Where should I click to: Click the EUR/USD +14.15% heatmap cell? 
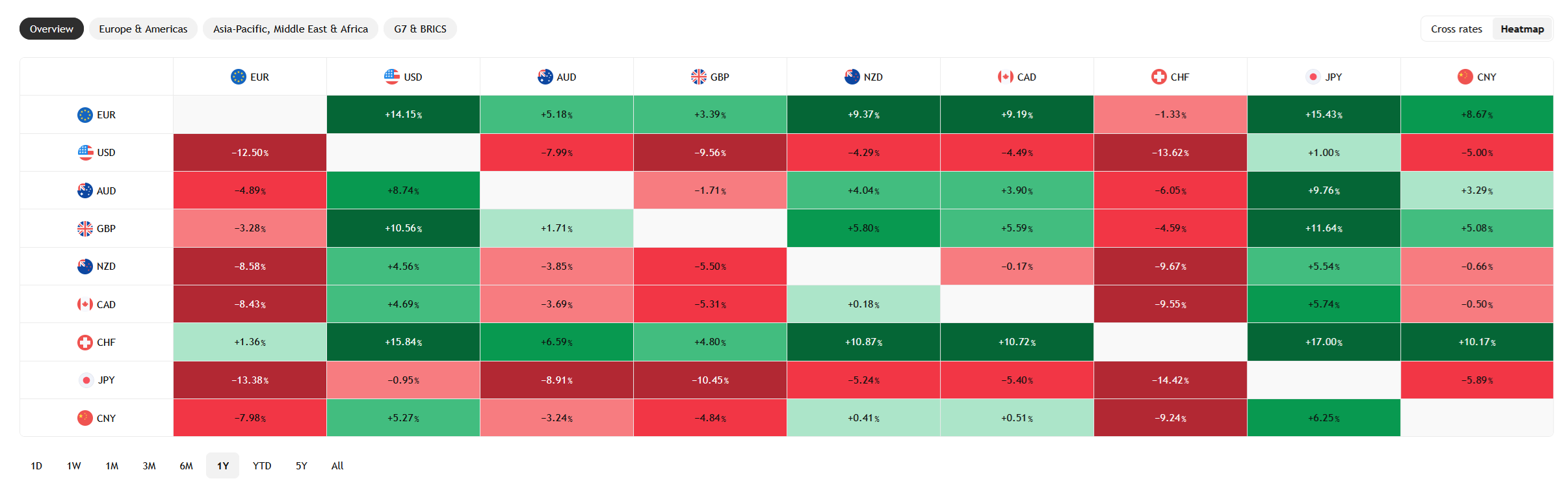point(403,114)
